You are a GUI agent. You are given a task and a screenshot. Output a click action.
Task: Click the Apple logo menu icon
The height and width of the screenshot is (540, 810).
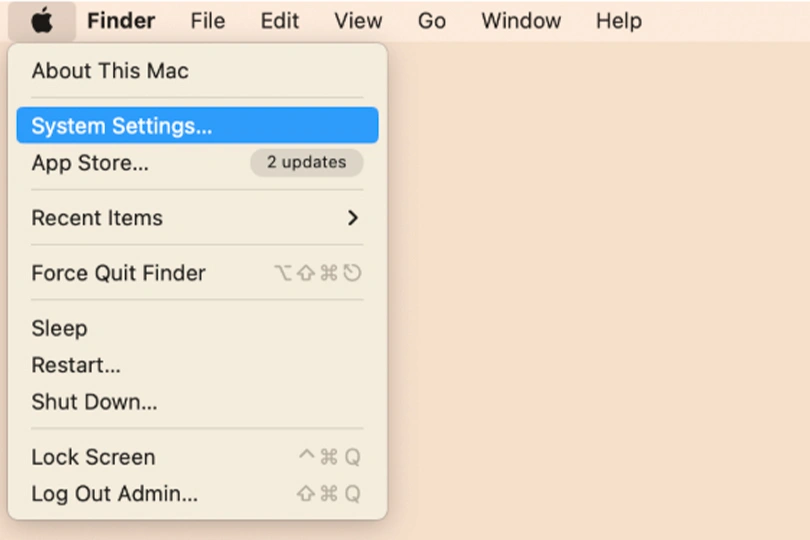click(x=42, y=21)
